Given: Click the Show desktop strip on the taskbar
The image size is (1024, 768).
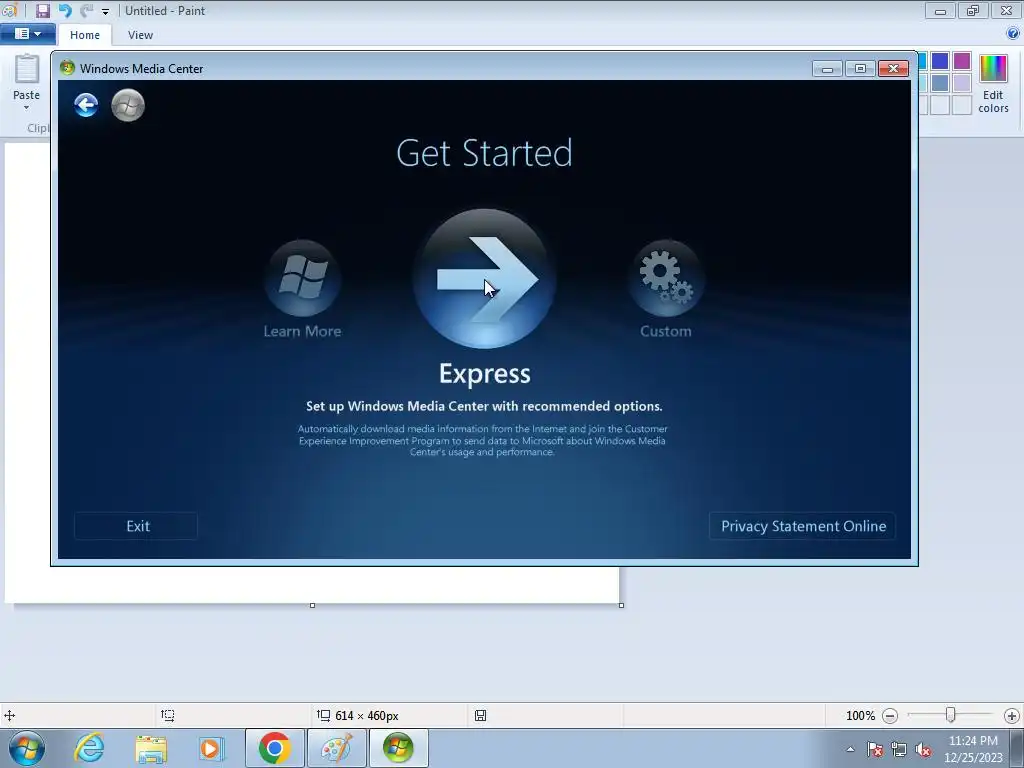Looking at the screenshot, I should click(1017, 748).
